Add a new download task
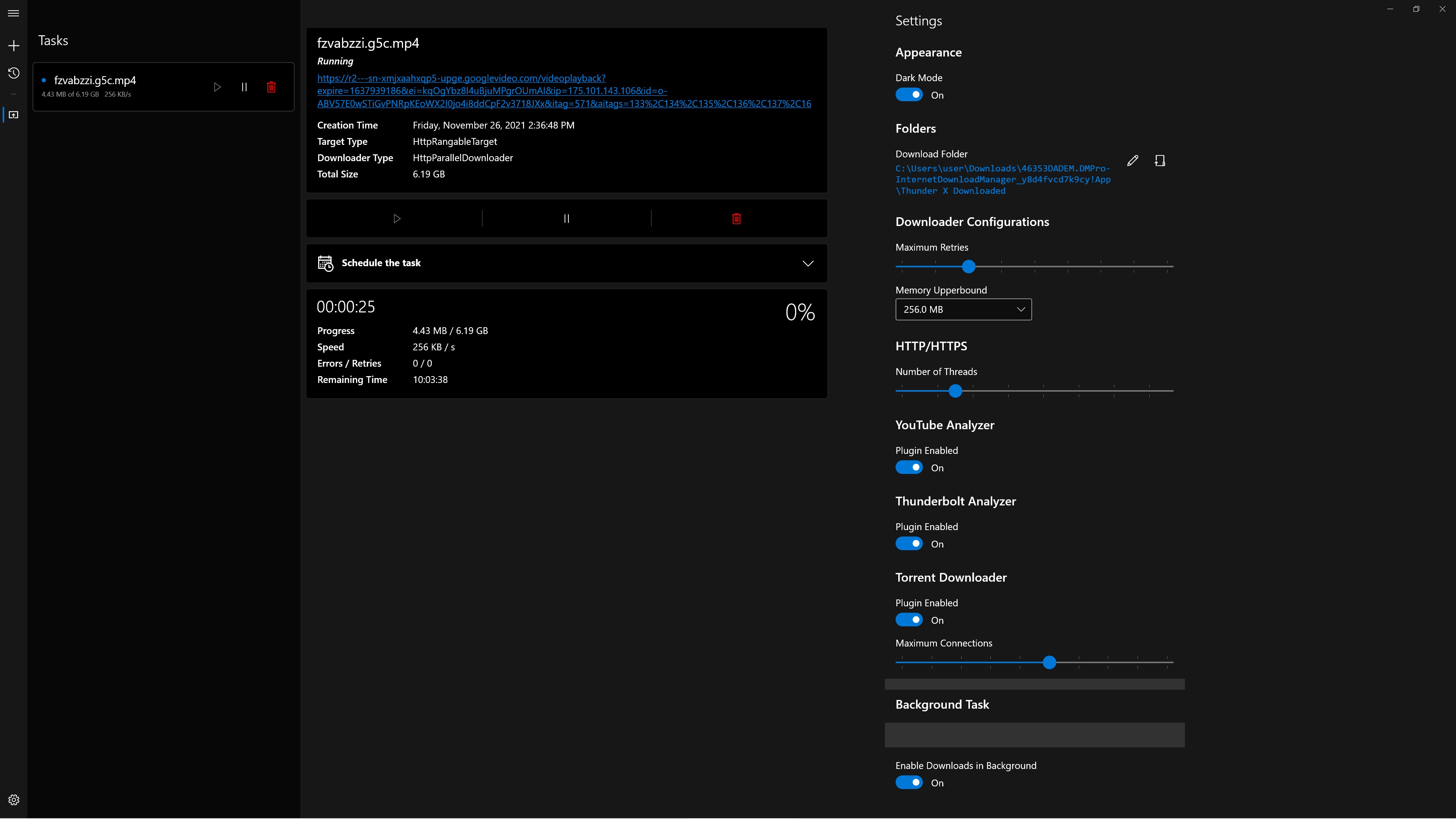The height and width of the screenshot is (819, 1456). point(14,46)
